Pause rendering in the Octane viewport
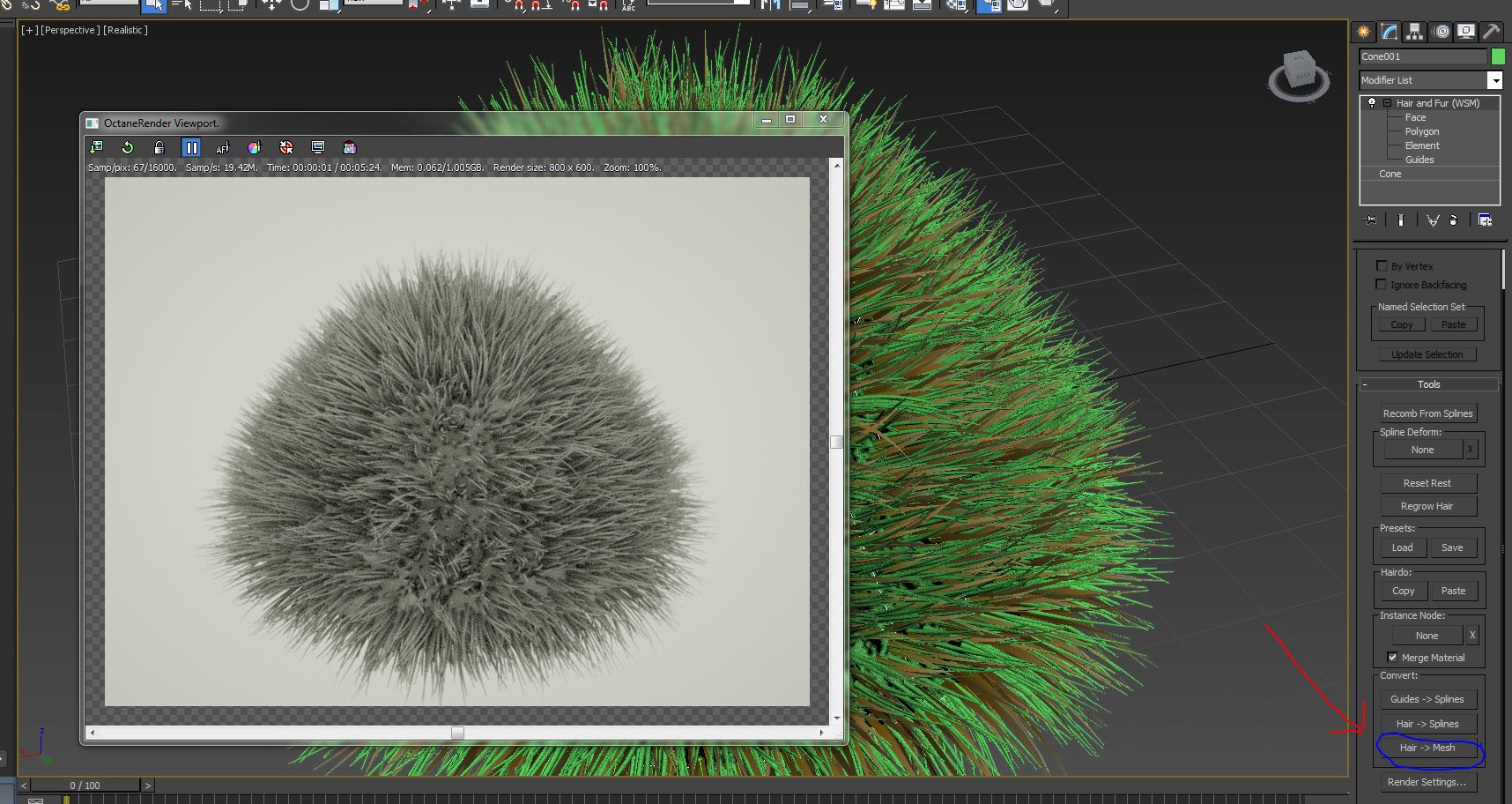 coord(191,147)
